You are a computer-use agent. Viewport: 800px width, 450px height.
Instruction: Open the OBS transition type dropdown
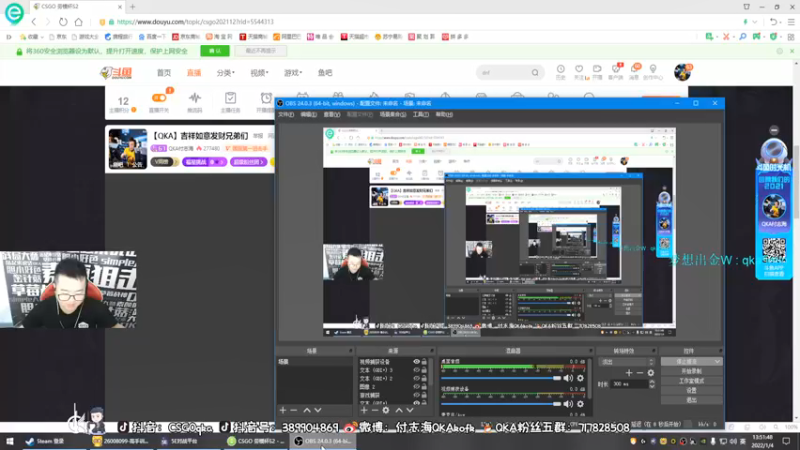(626, 362)
